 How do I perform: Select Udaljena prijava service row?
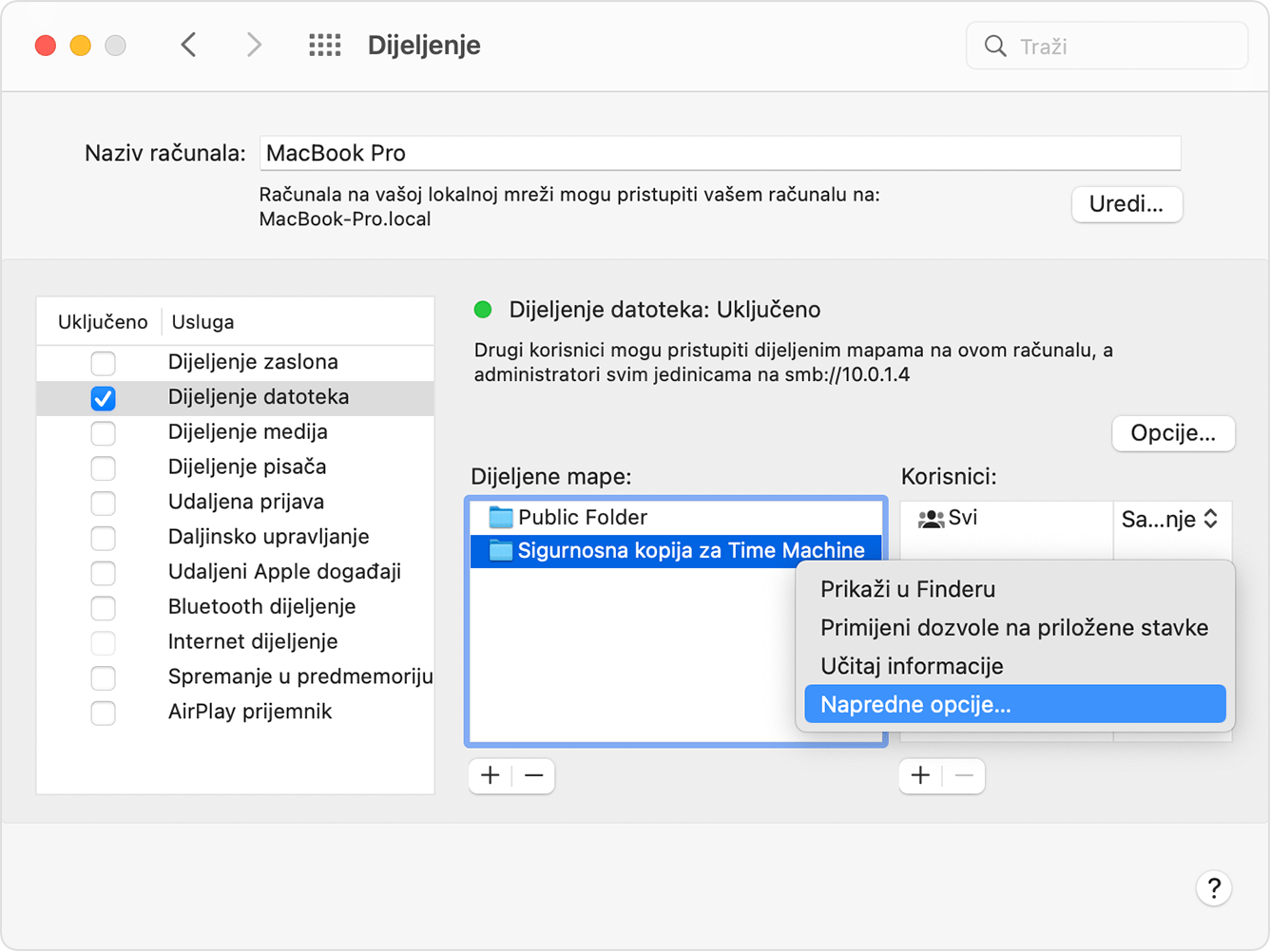click(x=235, y=502)
